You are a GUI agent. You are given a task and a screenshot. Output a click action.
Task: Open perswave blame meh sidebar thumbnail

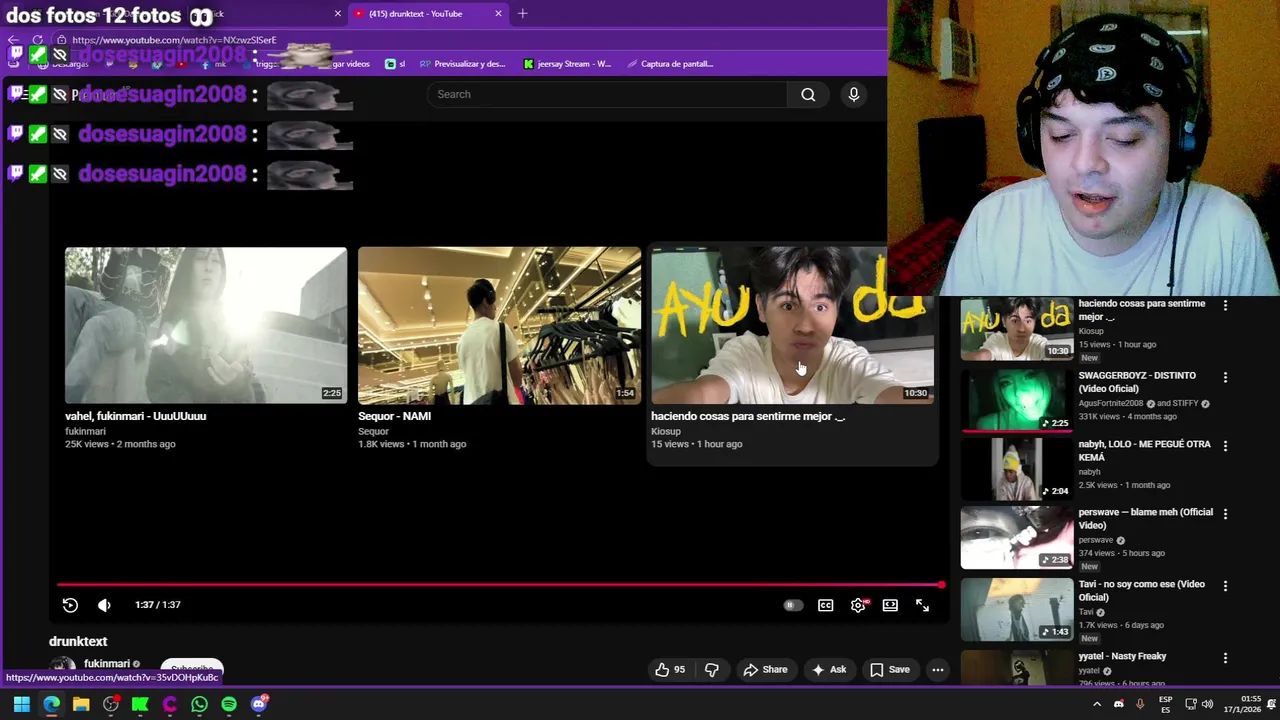[x=1016, y=537]
